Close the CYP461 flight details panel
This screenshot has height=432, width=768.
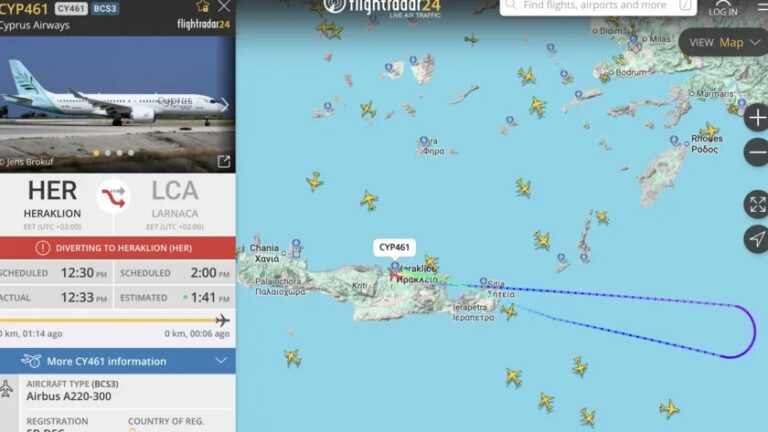click(224, 6)
